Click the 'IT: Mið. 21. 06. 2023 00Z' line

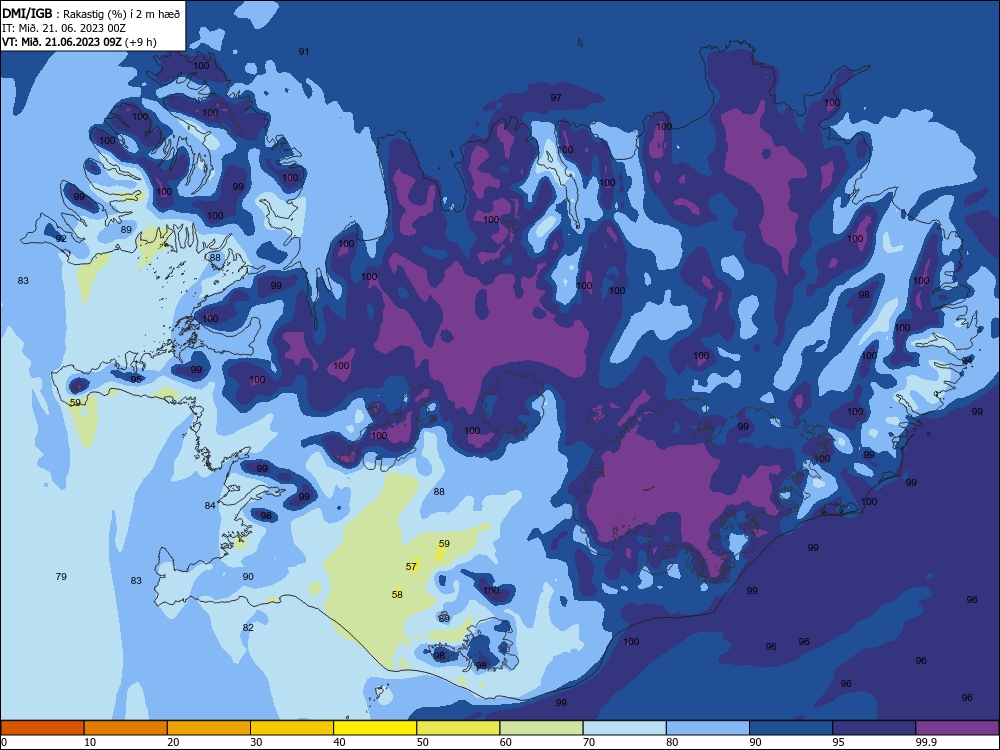64,28
